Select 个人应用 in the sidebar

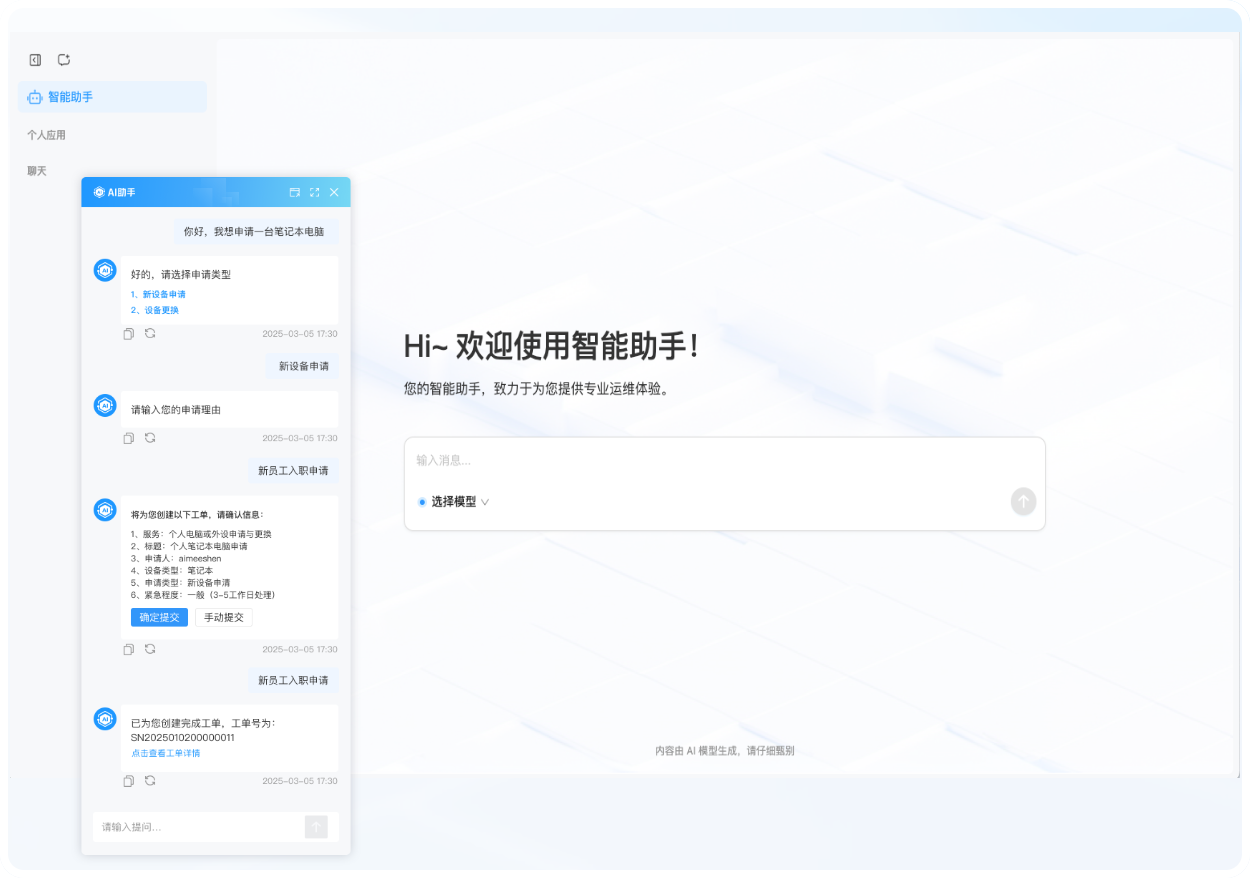pyautogui.click(x=46, y=135)
